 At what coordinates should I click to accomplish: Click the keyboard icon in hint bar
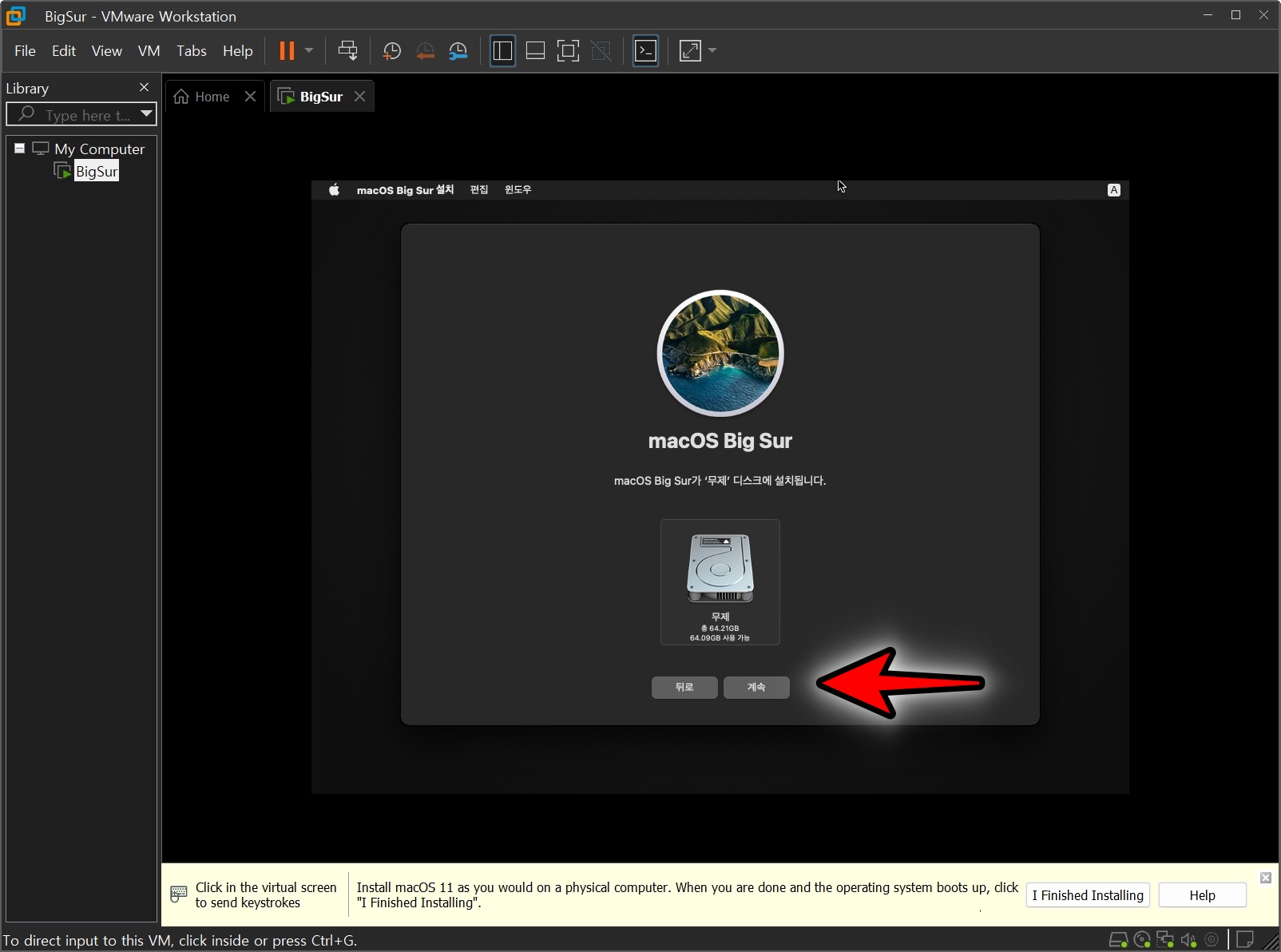click(x=179, y=894)
